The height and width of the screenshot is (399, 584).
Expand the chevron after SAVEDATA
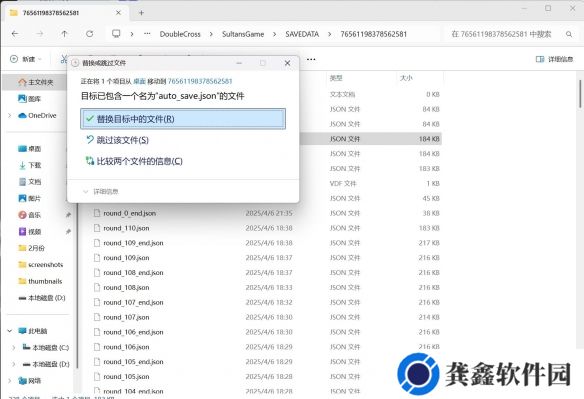coord(330,34)
